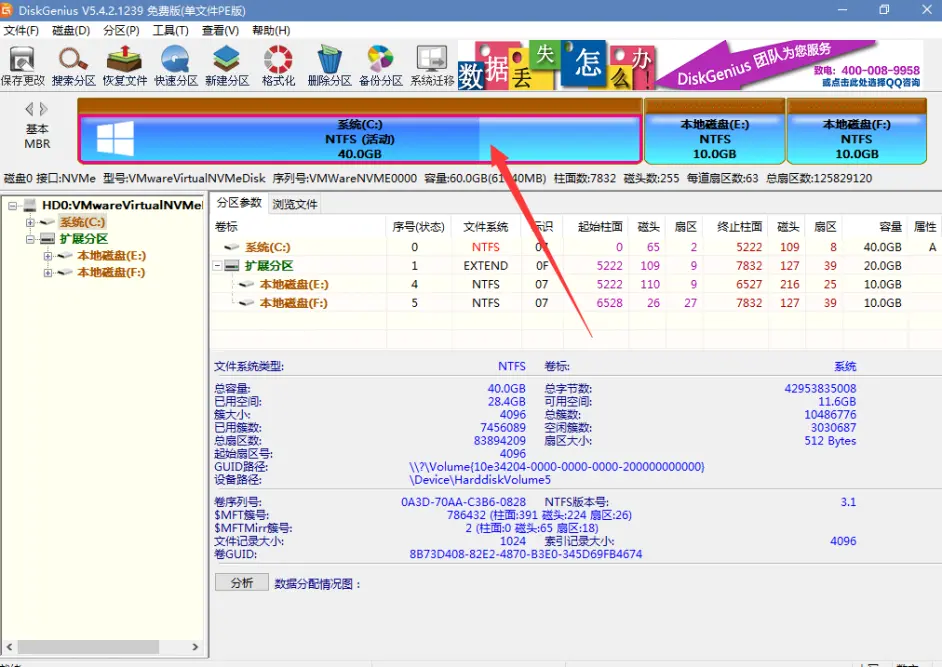Click the DiskGenius app icon in title bar
942x667 pixels.
(7, 10)
